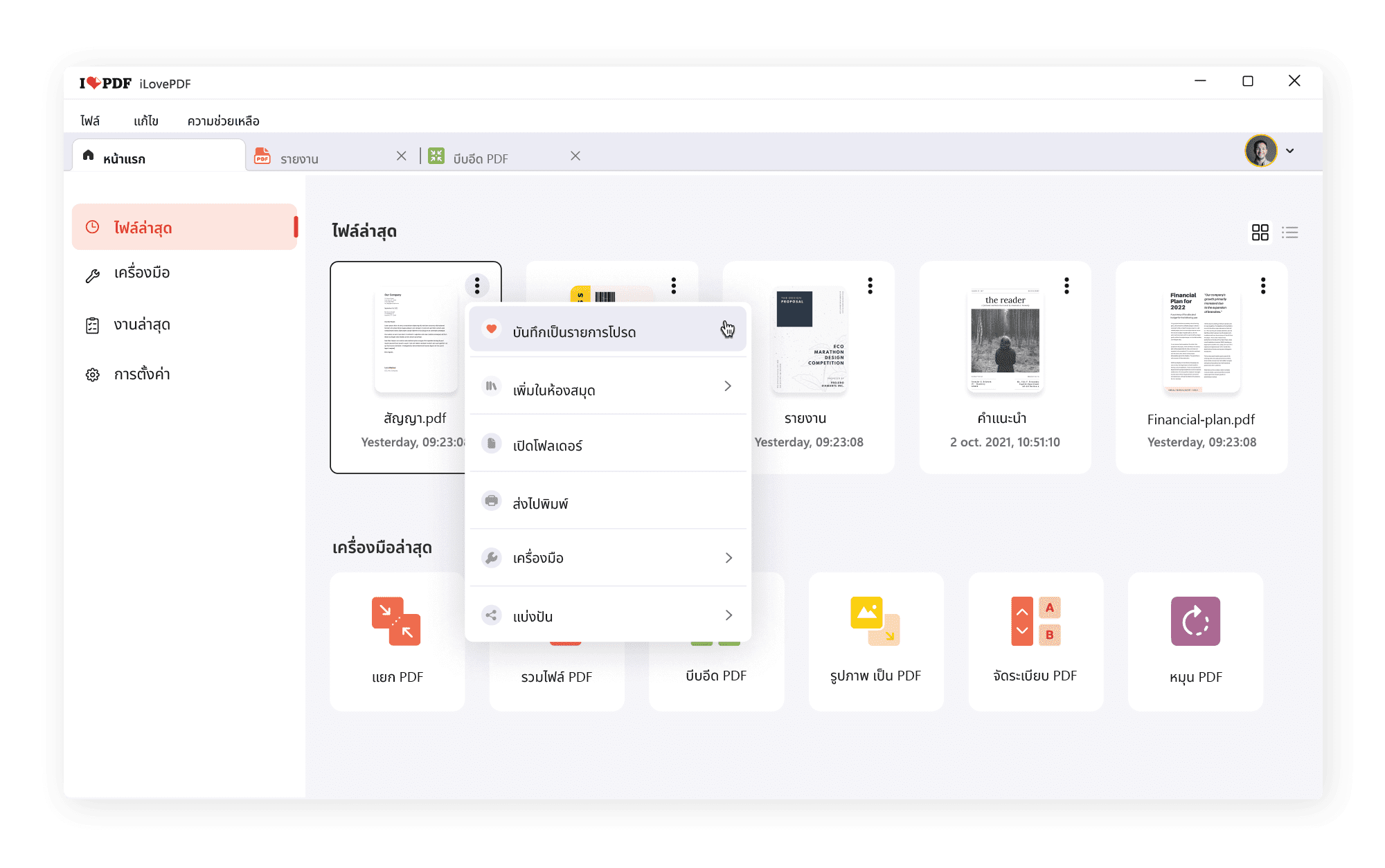
Task: Select the รายงาน file thumbnail
Action: pyautogui.click(x=810, y=340)
